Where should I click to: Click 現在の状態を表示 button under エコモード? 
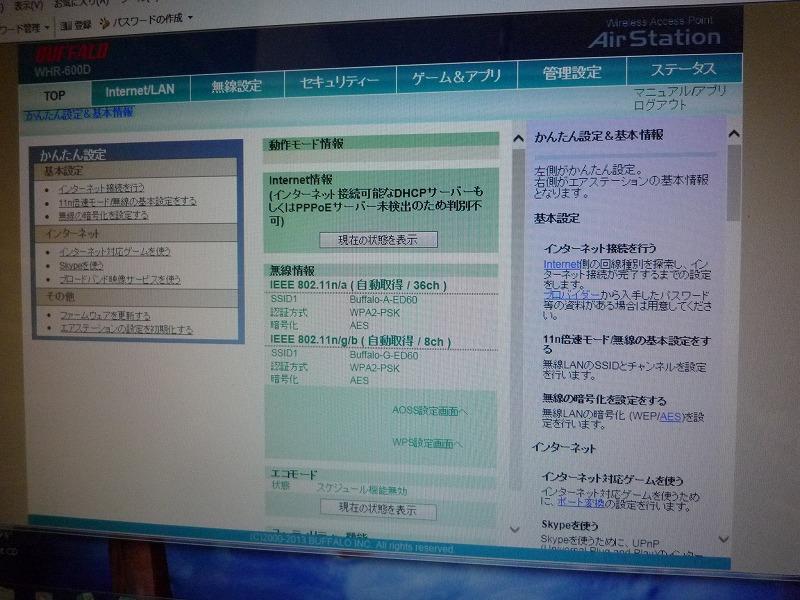coord(378,509)
